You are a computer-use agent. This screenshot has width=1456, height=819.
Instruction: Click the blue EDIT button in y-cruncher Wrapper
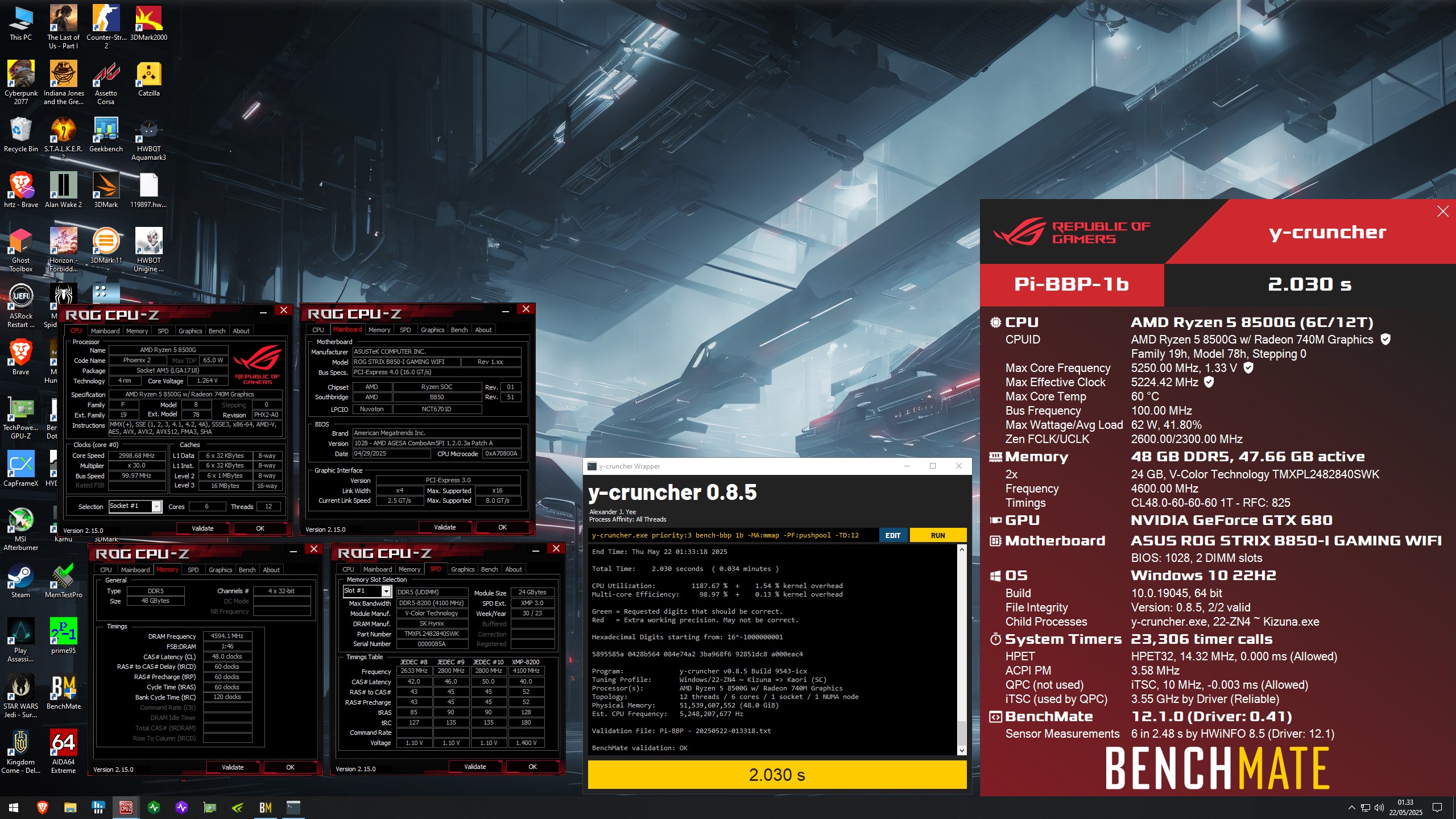point(893,535)
